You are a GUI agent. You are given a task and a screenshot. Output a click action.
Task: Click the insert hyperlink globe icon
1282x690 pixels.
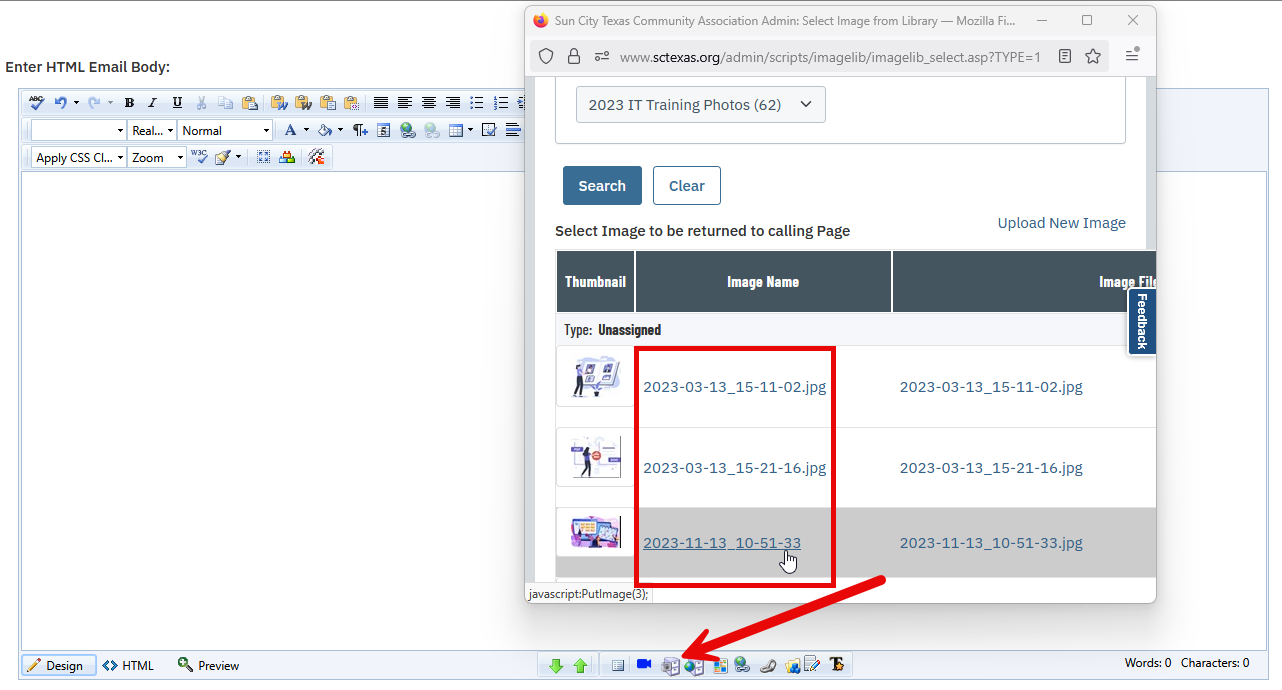click(x=407, y=130)
